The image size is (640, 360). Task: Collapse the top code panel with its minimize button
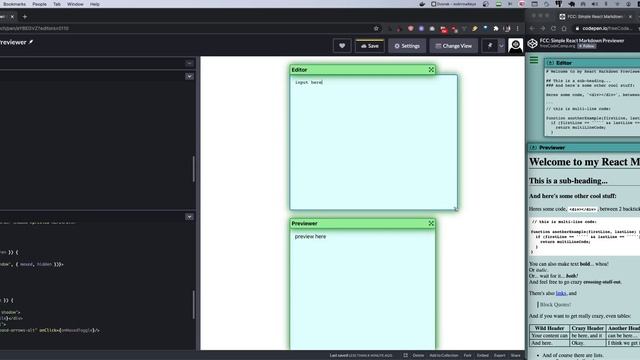pos(189,63)
